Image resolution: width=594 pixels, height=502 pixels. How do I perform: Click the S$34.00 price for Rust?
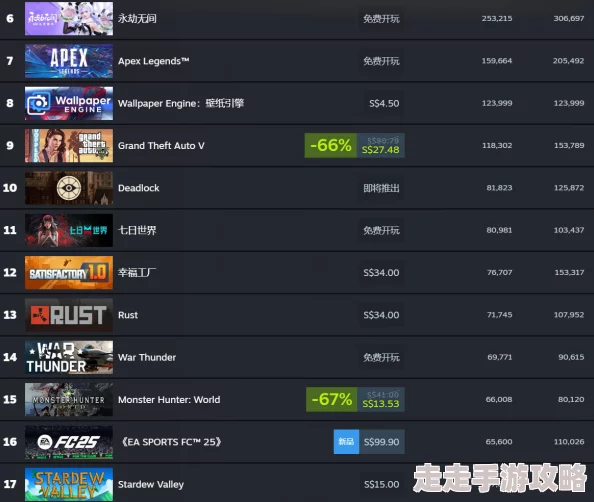[381, 315]
